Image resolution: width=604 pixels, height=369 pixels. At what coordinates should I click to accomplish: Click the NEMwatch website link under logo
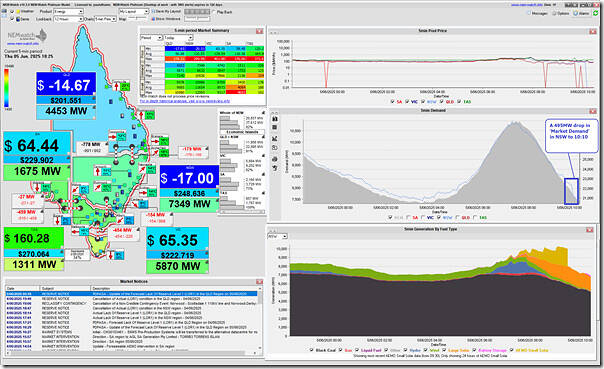click(x=23, y=44)
